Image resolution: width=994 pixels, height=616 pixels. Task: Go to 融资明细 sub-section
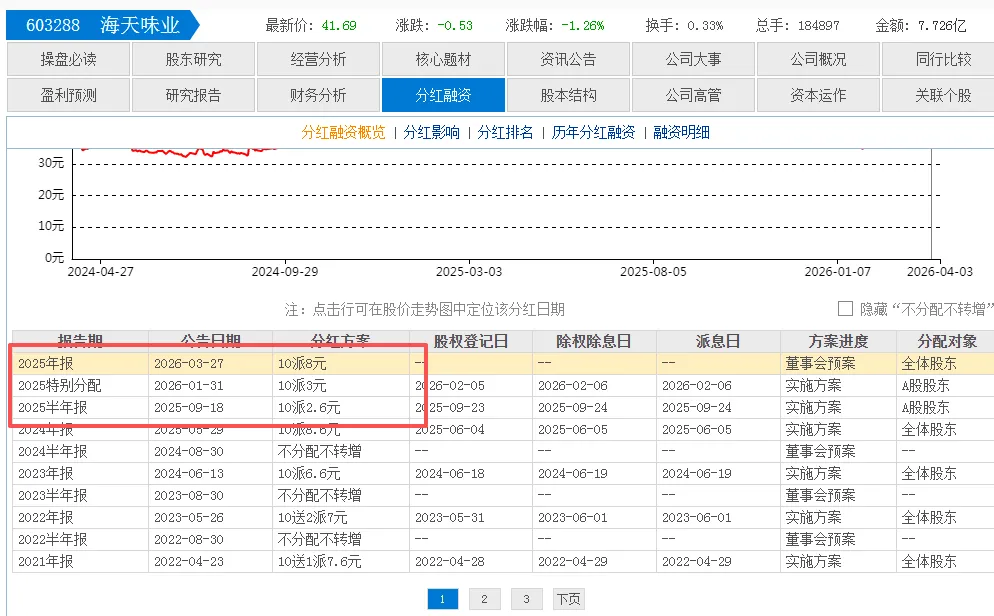point(681,132)
